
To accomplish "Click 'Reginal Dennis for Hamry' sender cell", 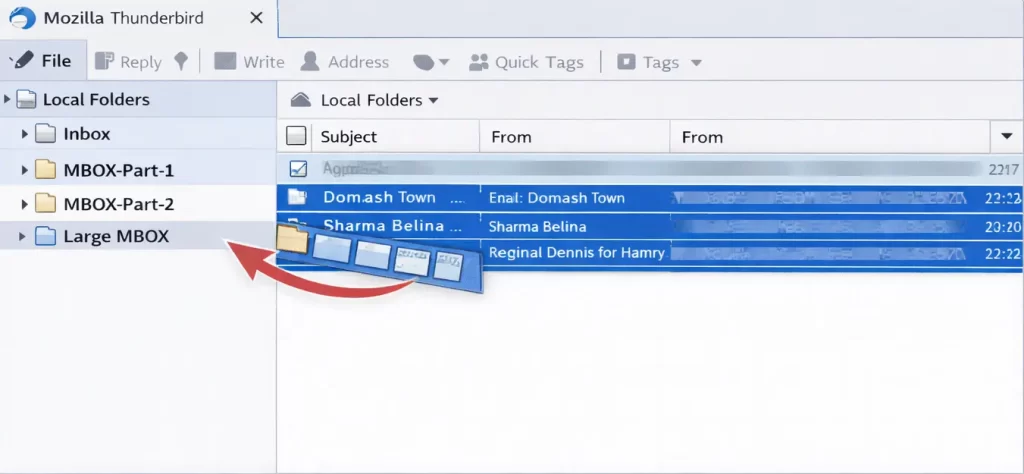I will click(x=577, y=253).
